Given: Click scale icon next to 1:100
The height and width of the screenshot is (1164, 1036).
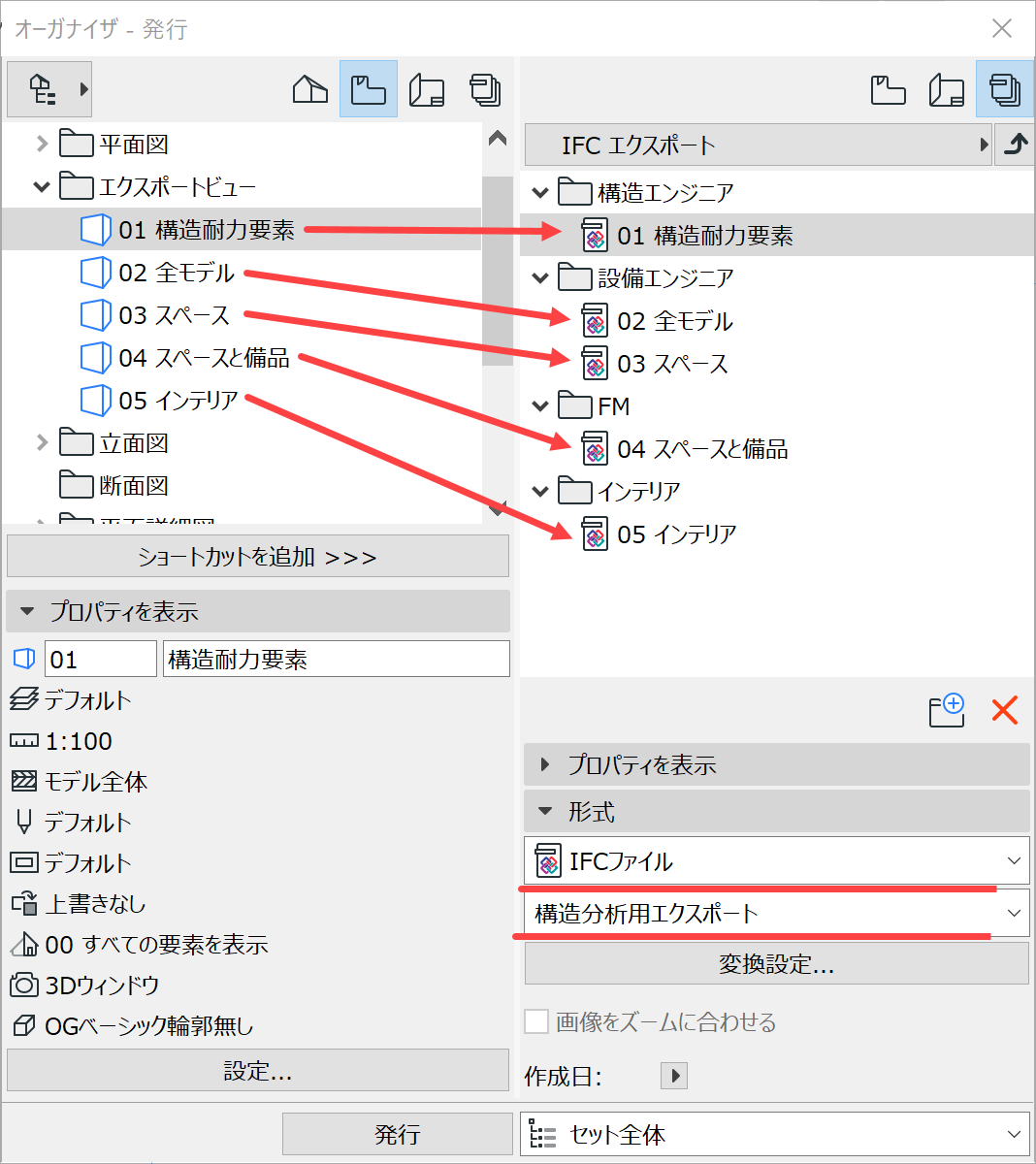Looking at the screenshot, I should [23, 741].
